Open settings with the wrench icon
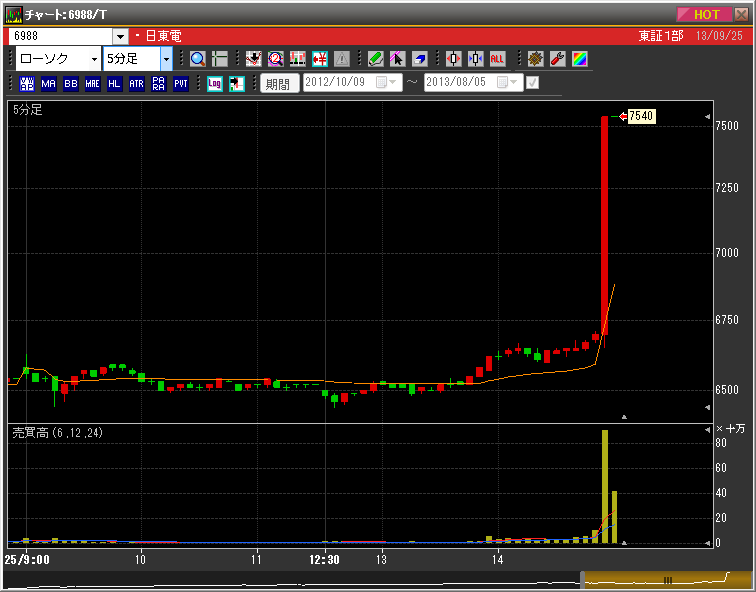 pyautogui.click(x=557, y=59)
